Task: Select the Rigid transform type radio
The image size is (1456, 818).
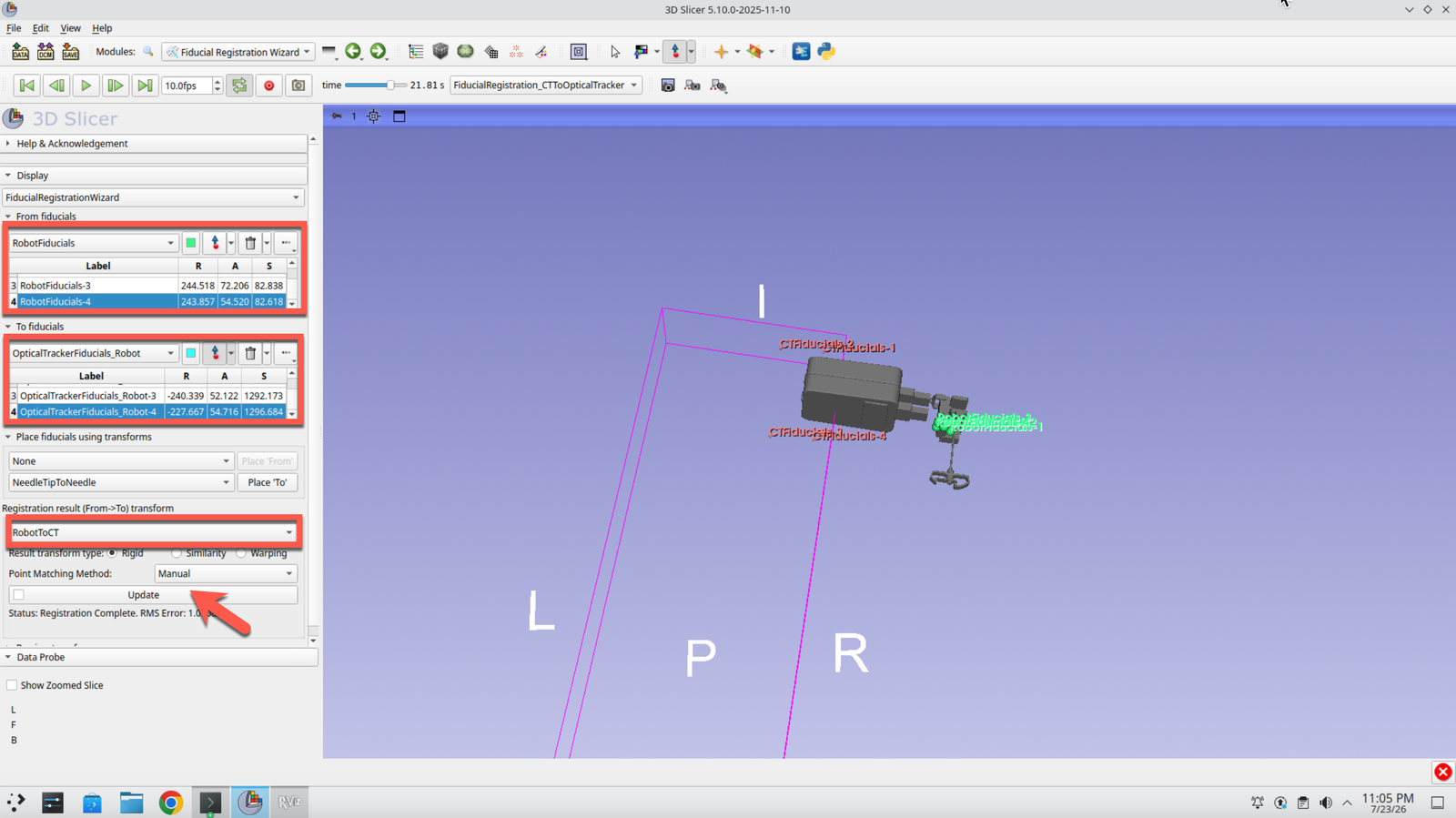Action: [x=113, y=552]
